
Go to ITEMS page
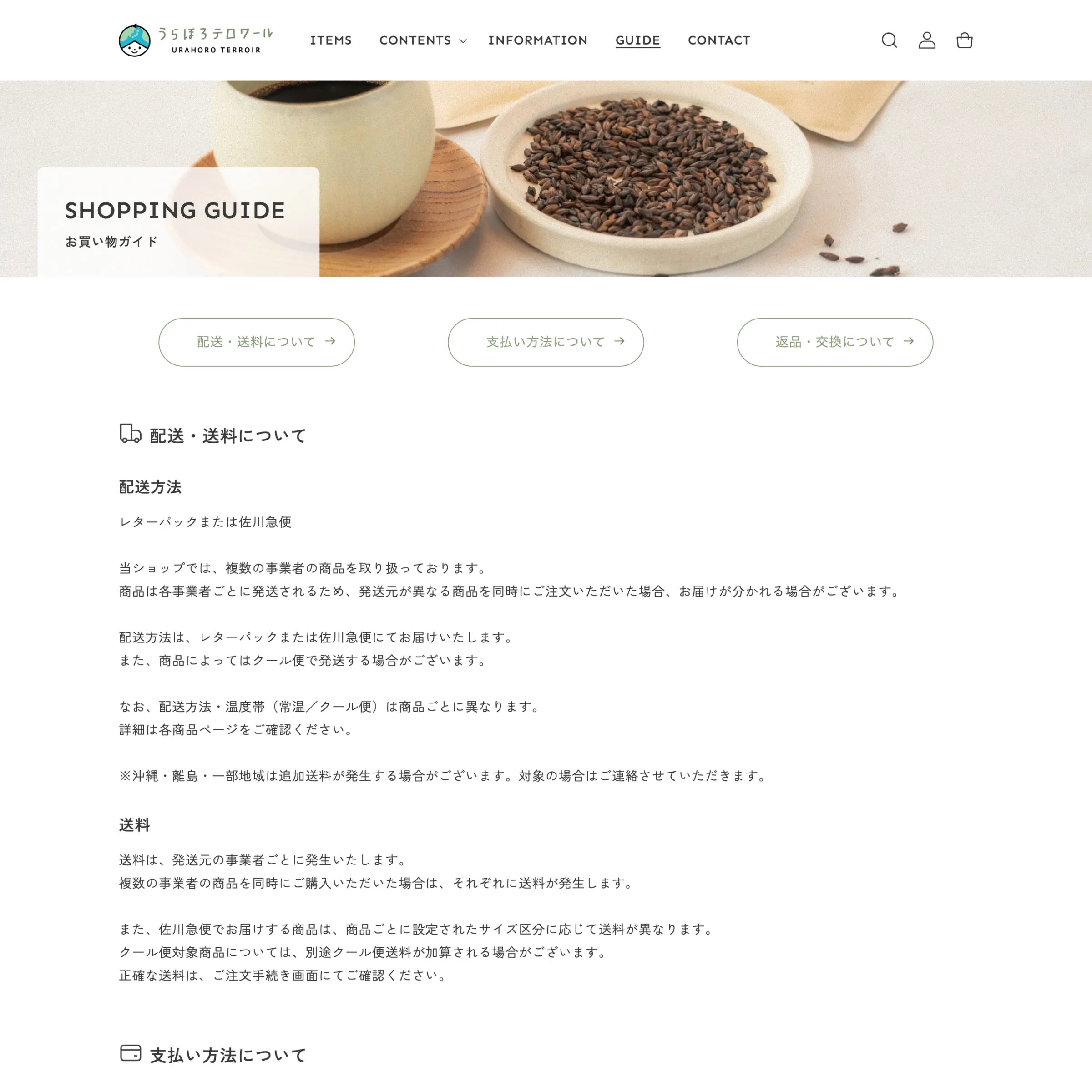coord(331,40)
